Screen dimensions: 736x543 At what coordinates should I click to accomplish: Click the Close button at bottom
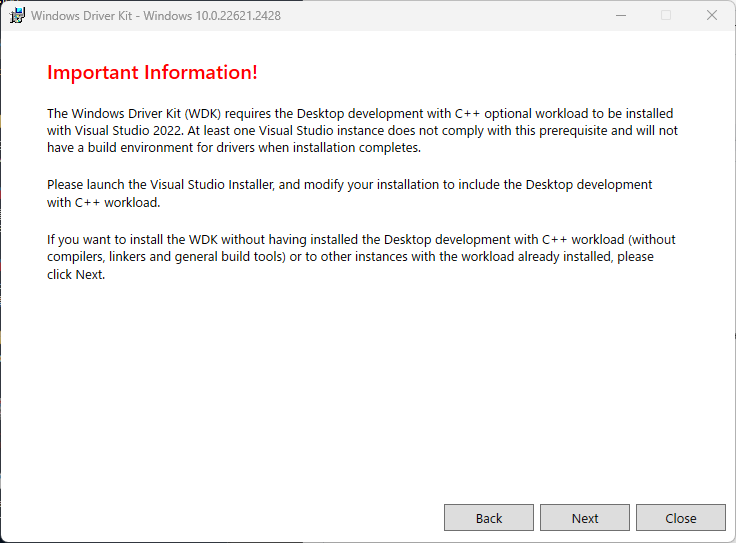(x=681, y=518)
